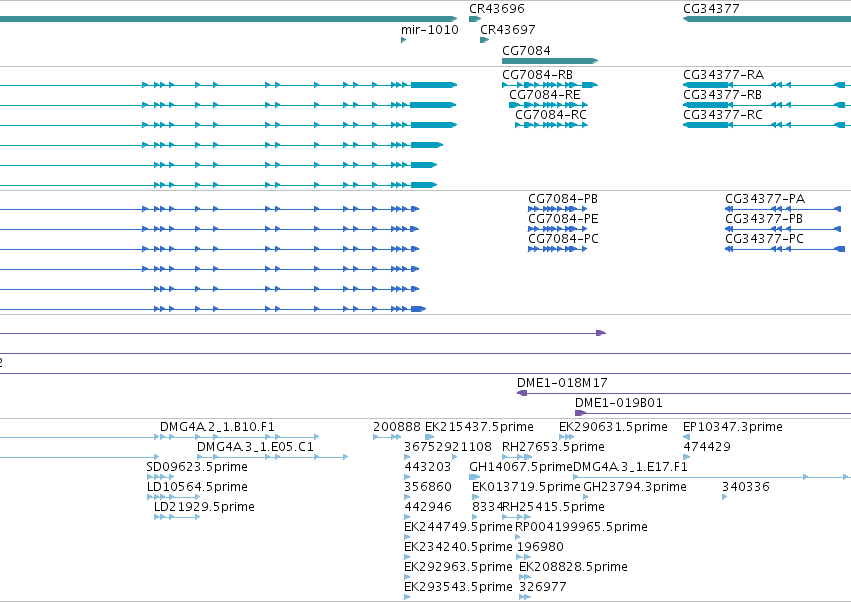
Task: Click the 326977 feature label
Action: click(543, 588)
